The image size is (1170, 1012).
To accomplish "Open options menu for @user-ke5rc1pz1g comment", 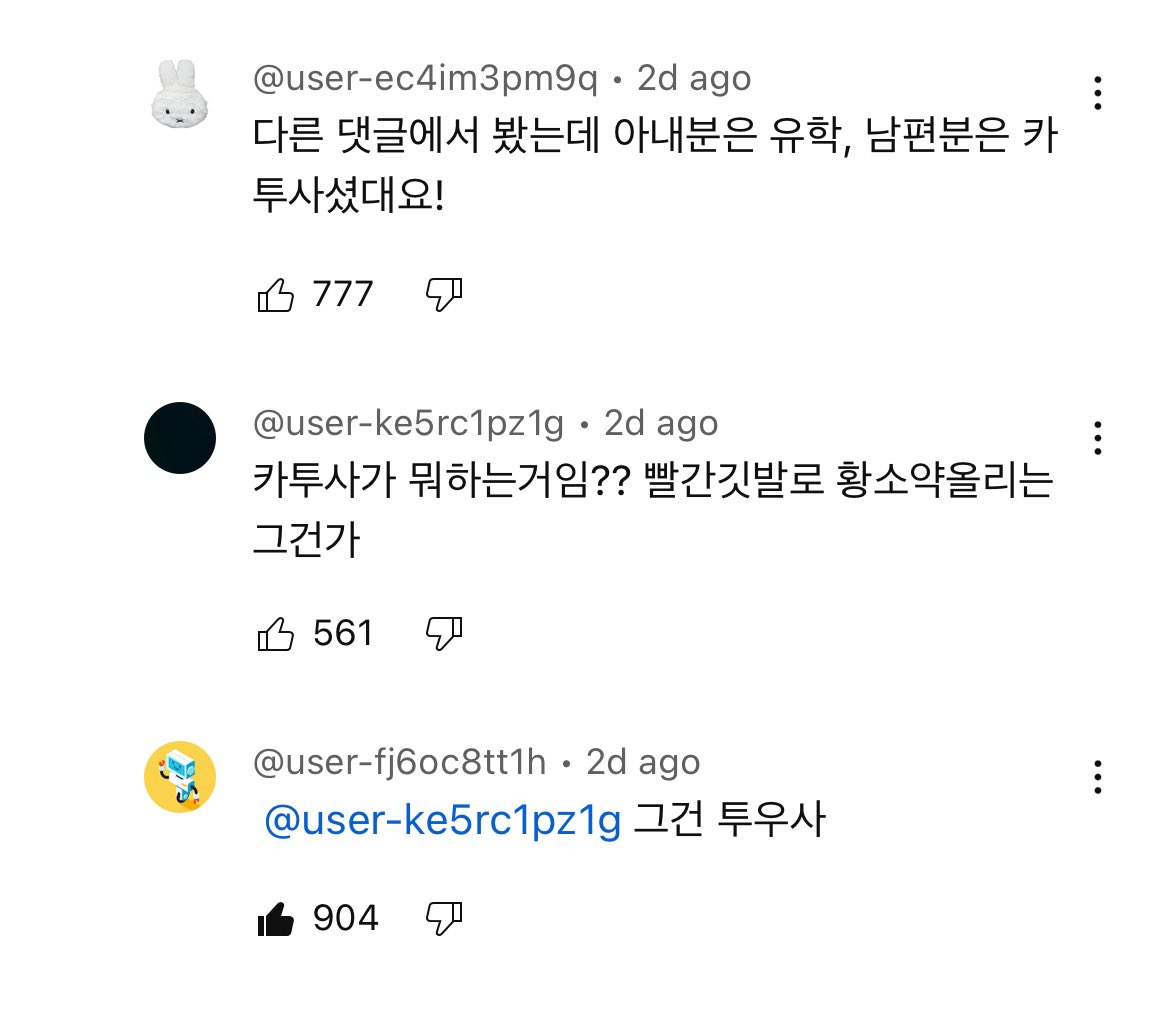I will [x=1098, y=437].
